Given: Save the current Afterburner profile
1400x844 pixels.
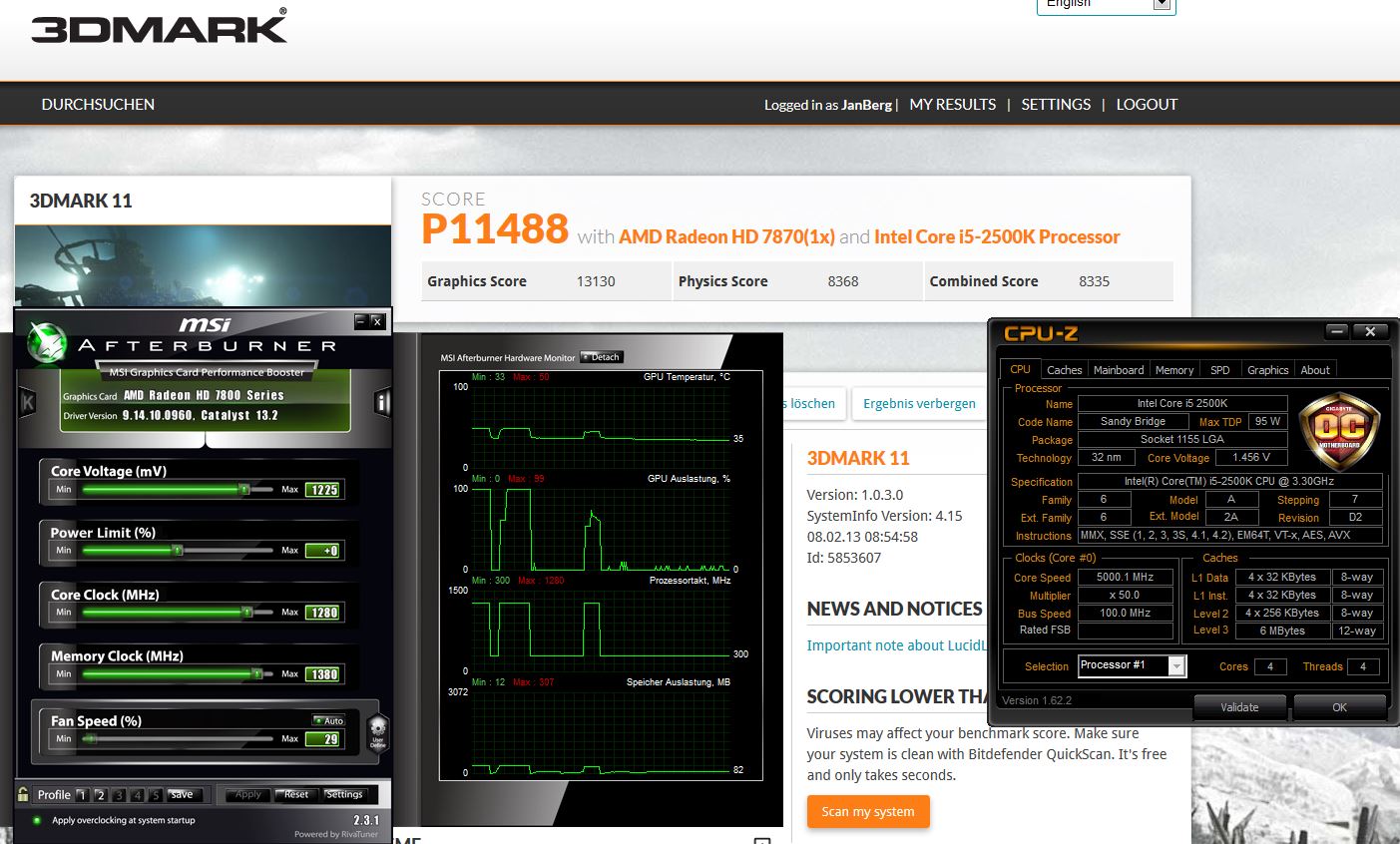Looking at the screenshot, I should [185, 795].
